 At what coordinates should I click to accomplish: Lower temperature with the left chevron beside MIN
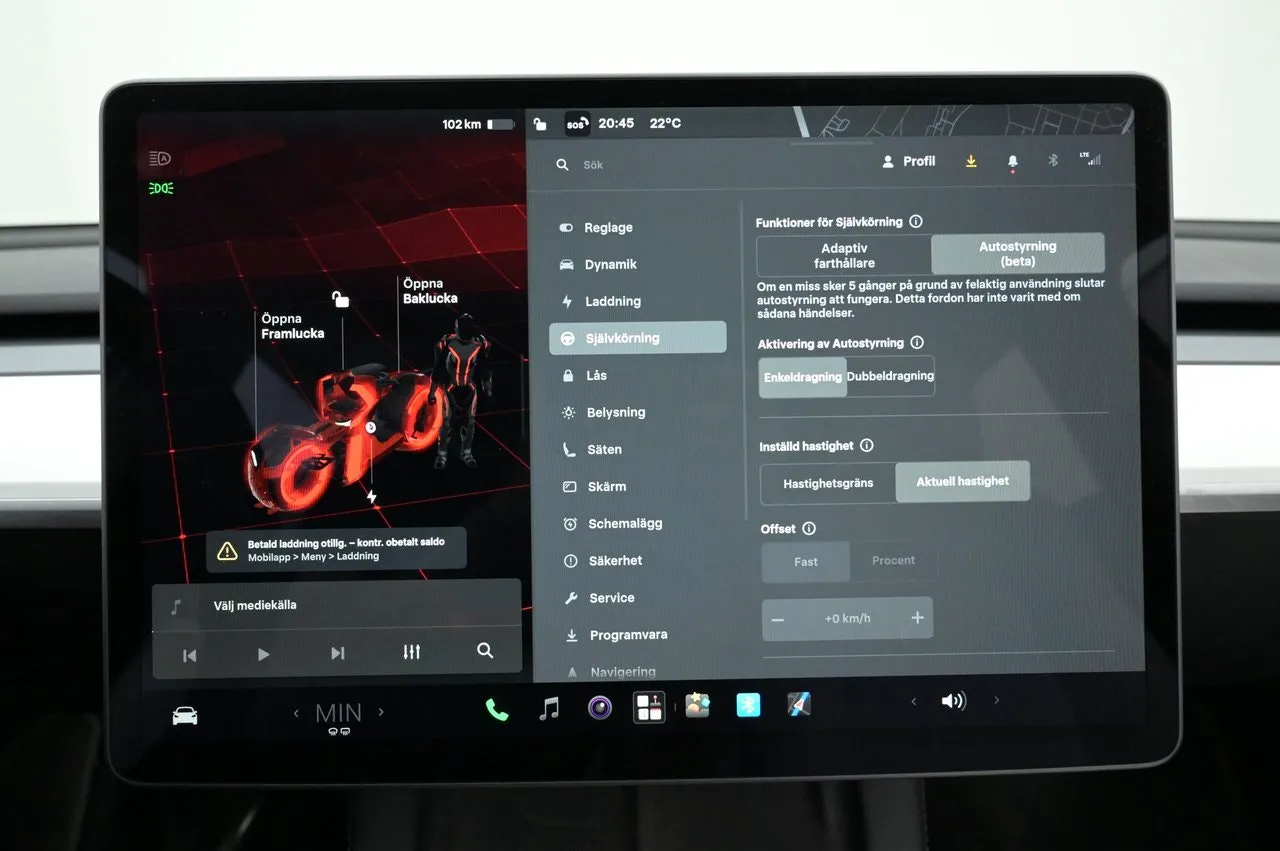tap(296, 713)
